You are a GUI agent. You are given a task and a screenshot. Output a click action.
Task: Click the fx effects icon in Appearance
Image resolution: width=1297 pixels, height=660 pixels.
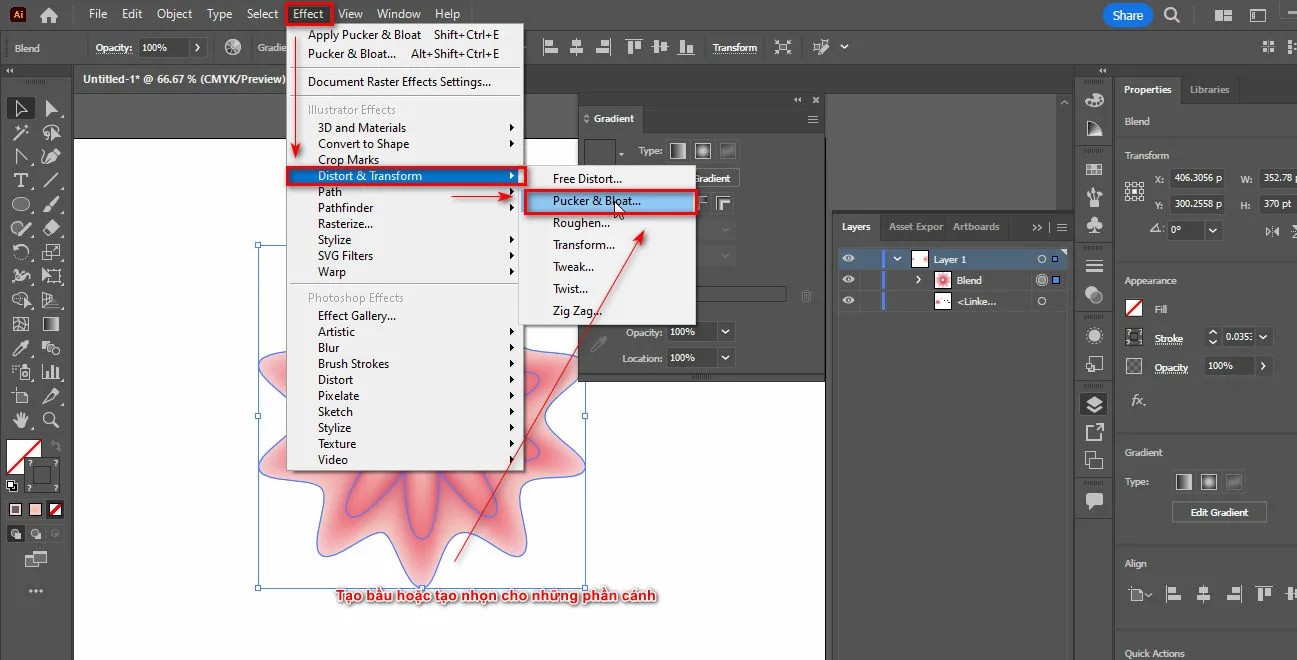[x=1137, y=400]
